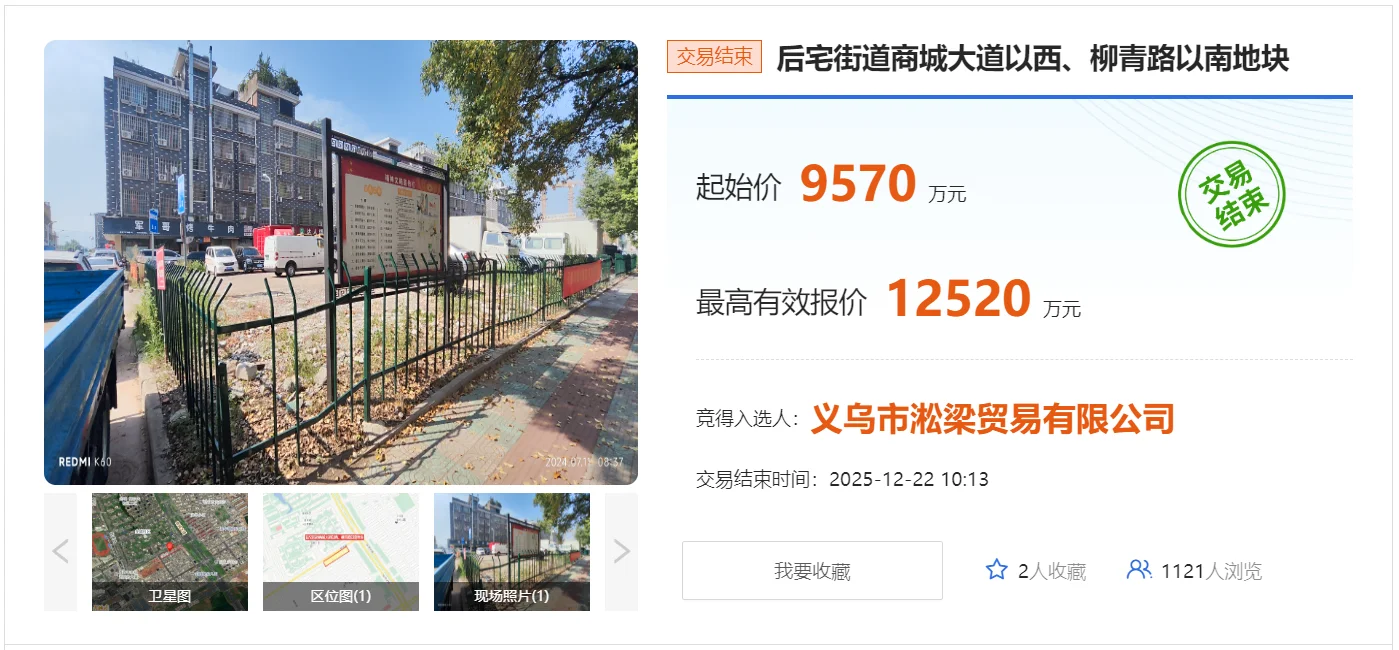Viewport: 1399px width, 650px height.
Task: Show next thumbnails with right arrow
Action: 621,551
